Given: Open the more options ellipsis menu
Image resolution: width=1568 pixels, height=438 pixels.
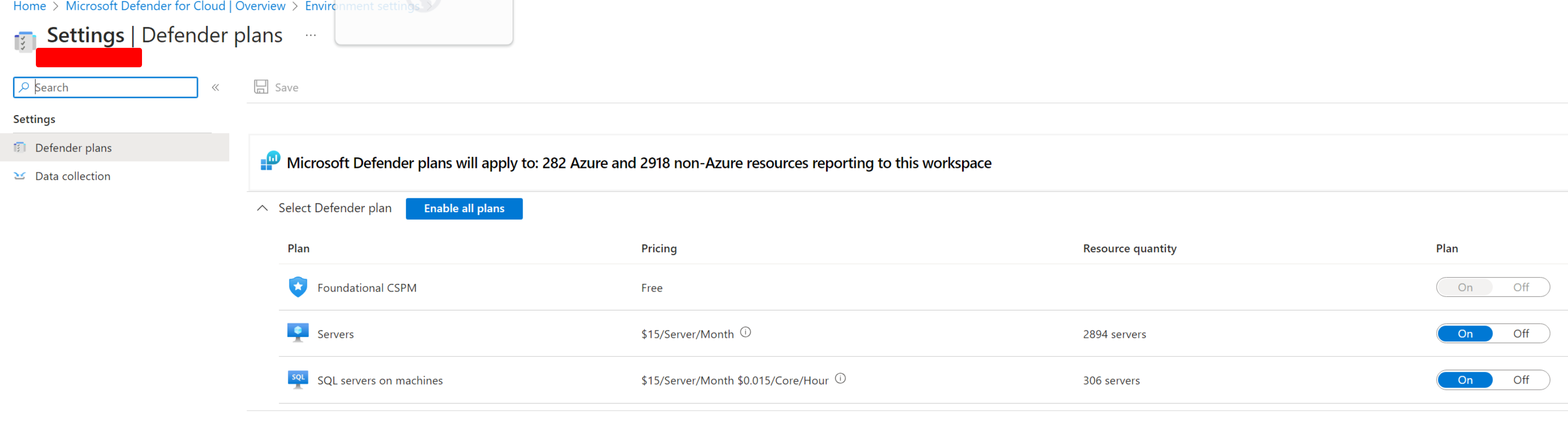Looking at the screenshot, I should [x=310, y=35].
